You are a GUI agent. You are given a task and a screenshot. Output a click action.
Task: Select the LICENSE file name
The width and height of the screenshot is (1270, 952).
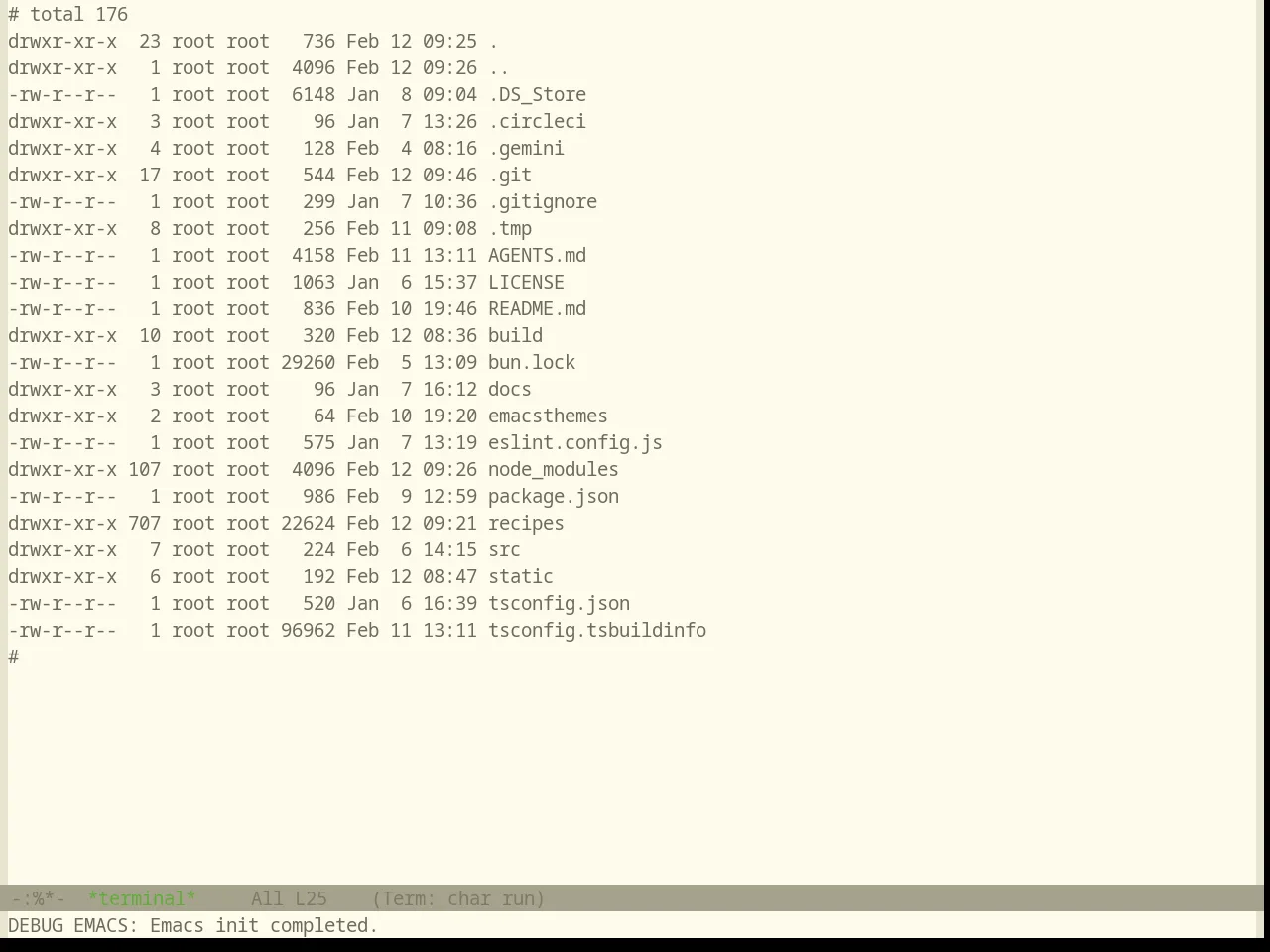(x=526, y=282)
